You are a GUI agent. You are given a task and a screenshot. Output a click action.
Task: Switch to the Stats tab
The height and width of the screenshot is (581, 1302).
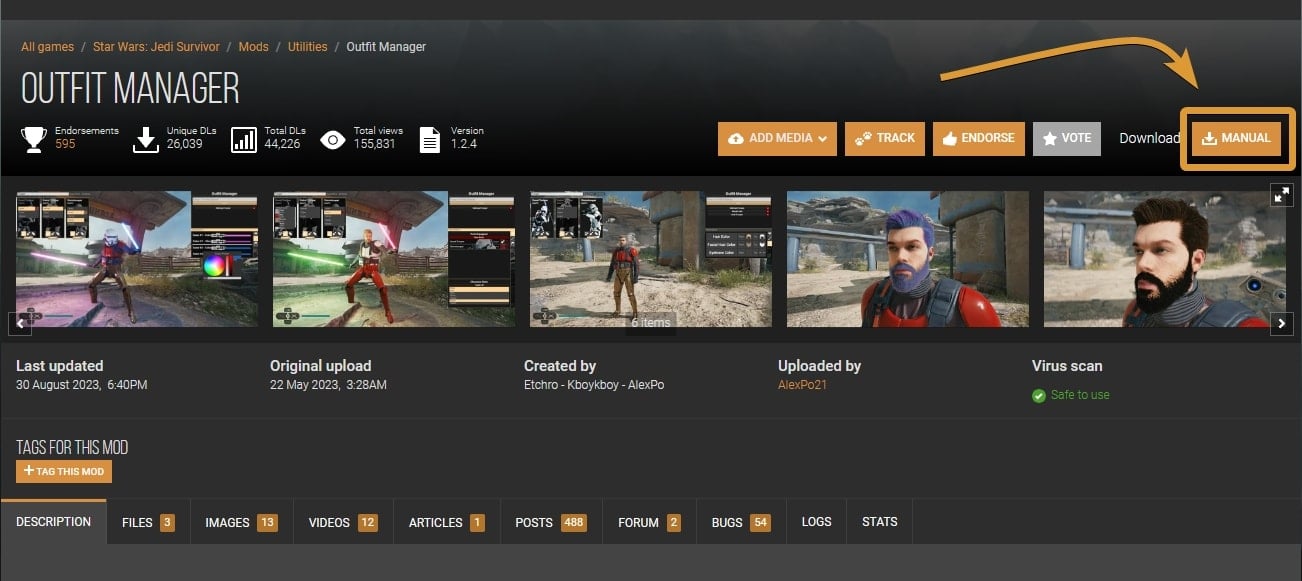[880, 522]
